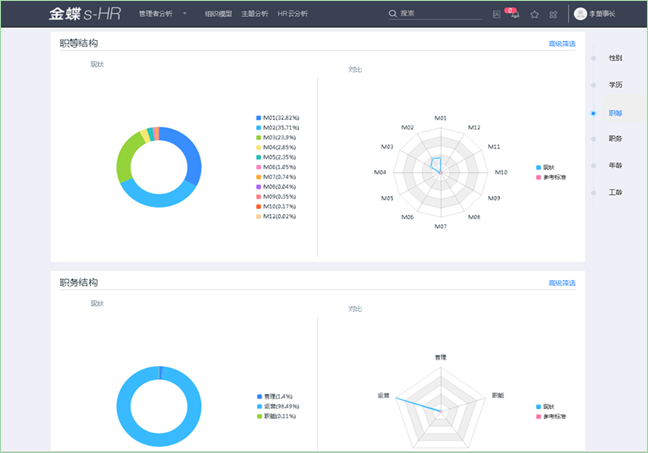Toggle 运营 legend entry in 职务结构 donut
Screen dimensions: 648x453
(277, 406)
